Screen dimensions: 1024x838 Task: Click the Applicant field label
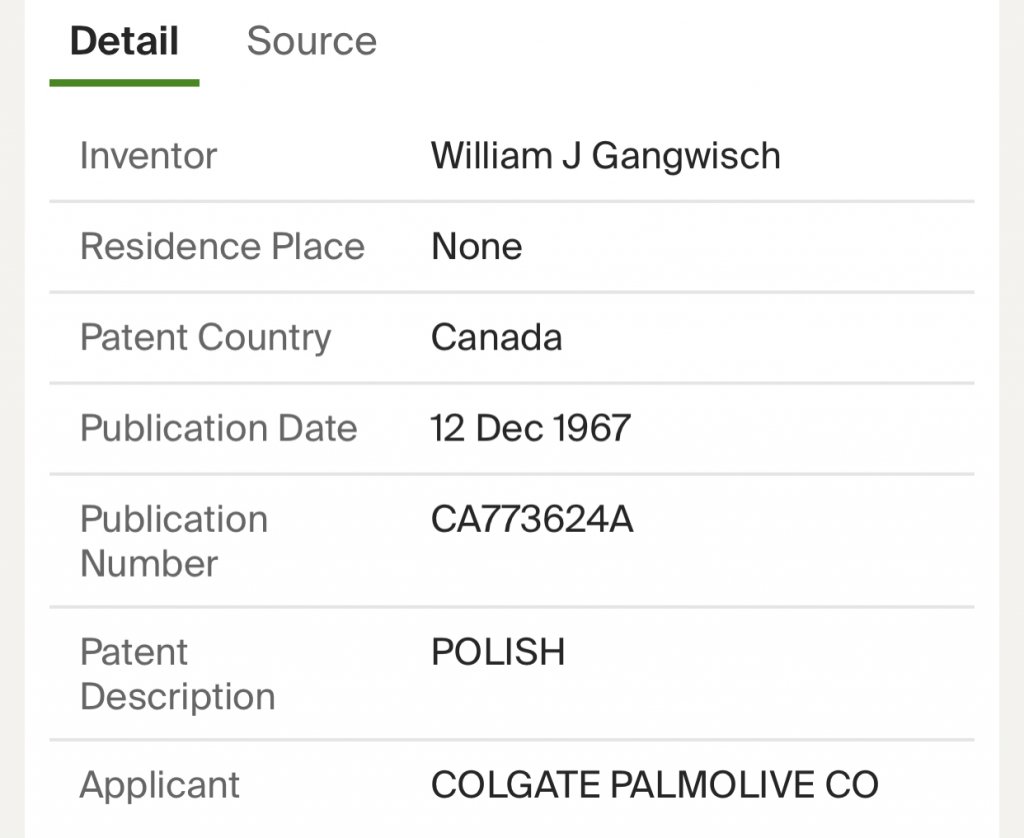click(160, 785)
